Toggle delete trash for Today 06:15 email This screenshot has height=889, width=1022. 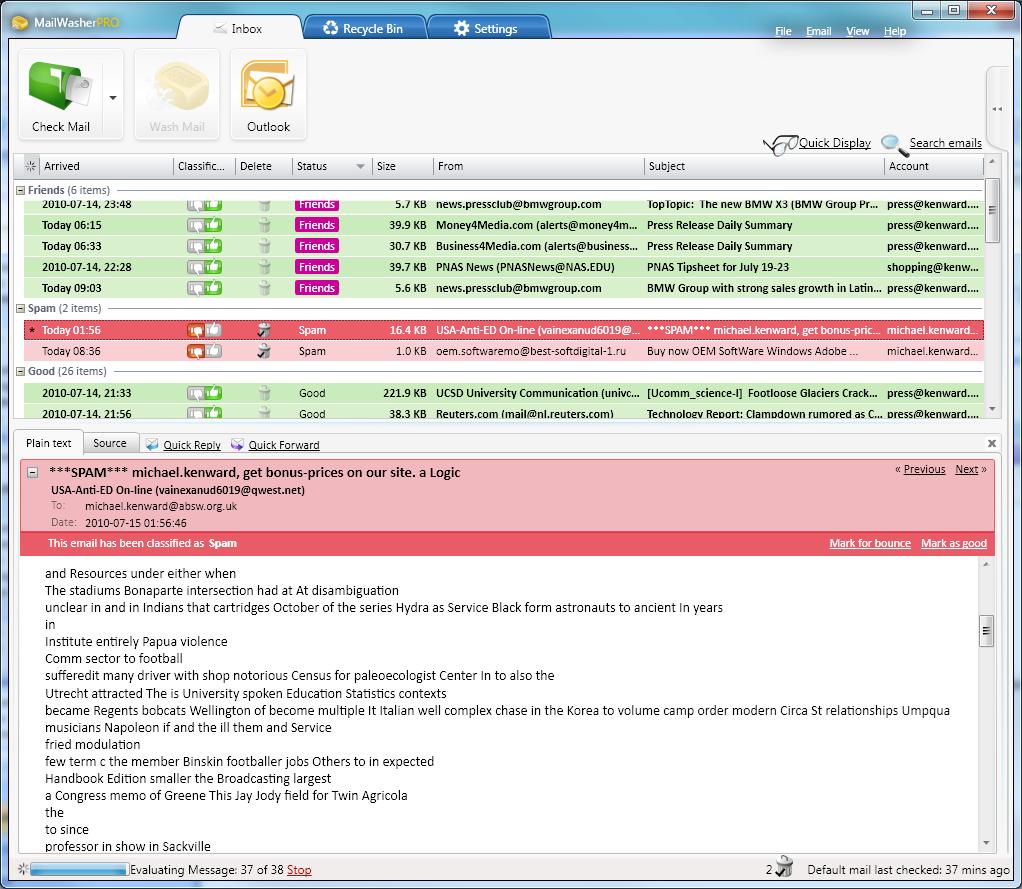tap(264, 225)
